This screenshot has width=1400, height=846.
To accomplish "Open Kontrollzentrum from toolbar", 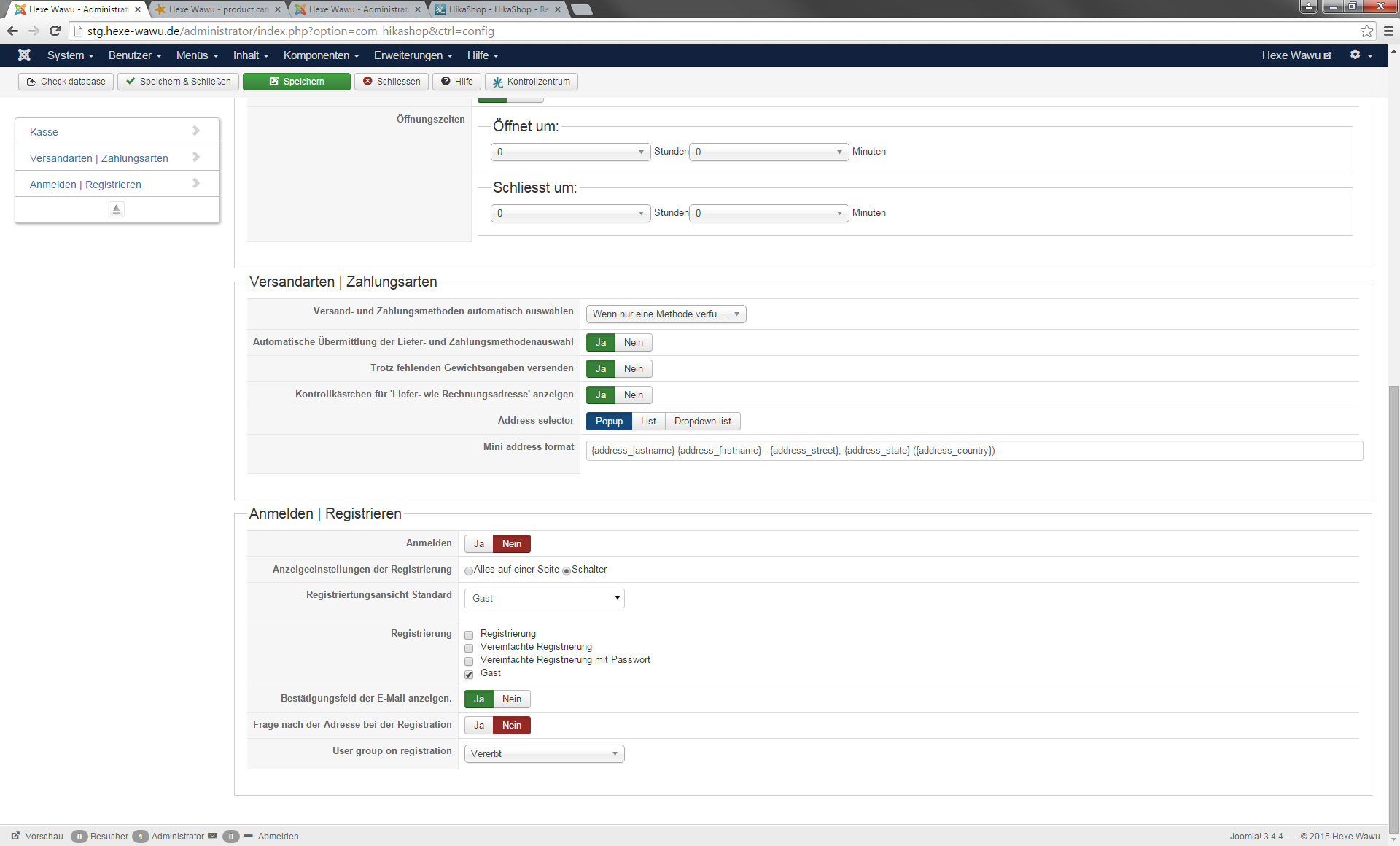I will pyautogui.click(x=532, y=82).
